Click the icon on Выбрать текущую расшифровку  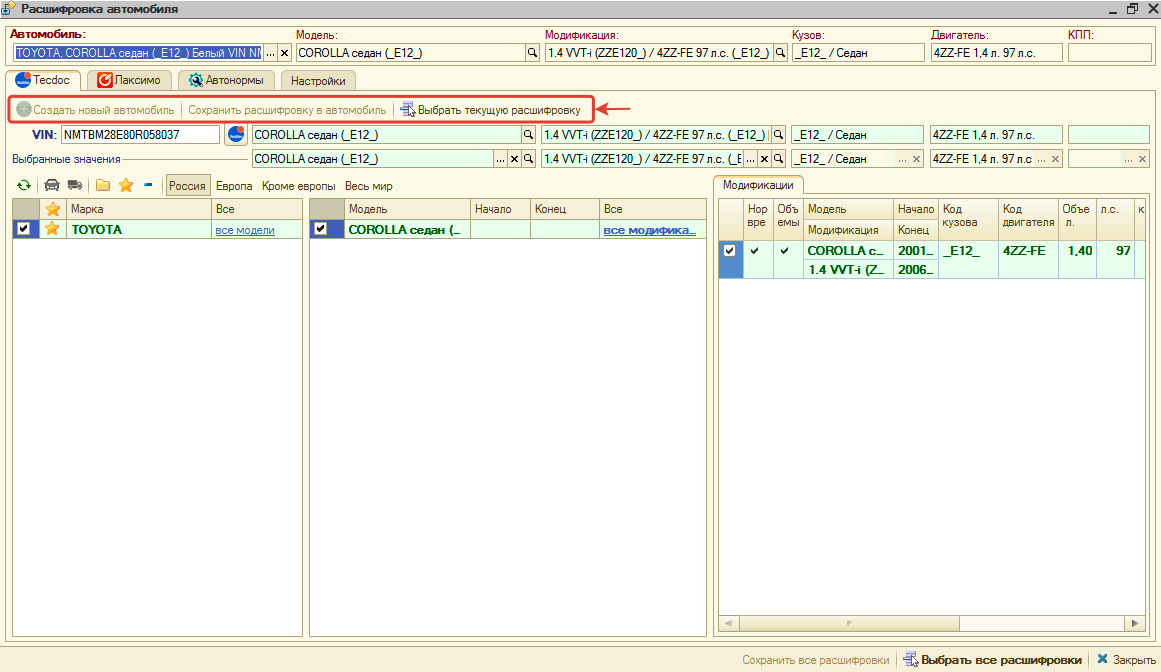coord(408,110)
